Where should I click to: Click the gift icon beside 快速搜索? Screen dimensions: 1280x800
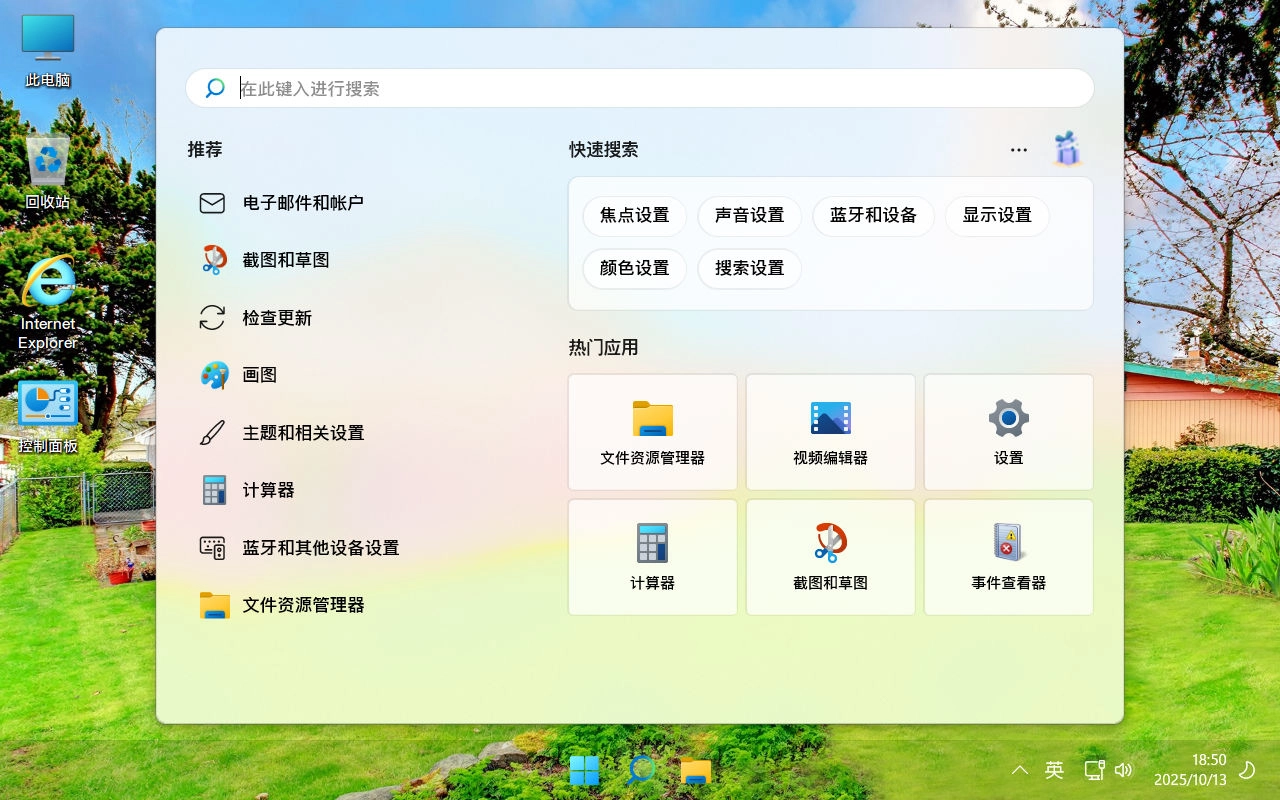coord(1066,149)
